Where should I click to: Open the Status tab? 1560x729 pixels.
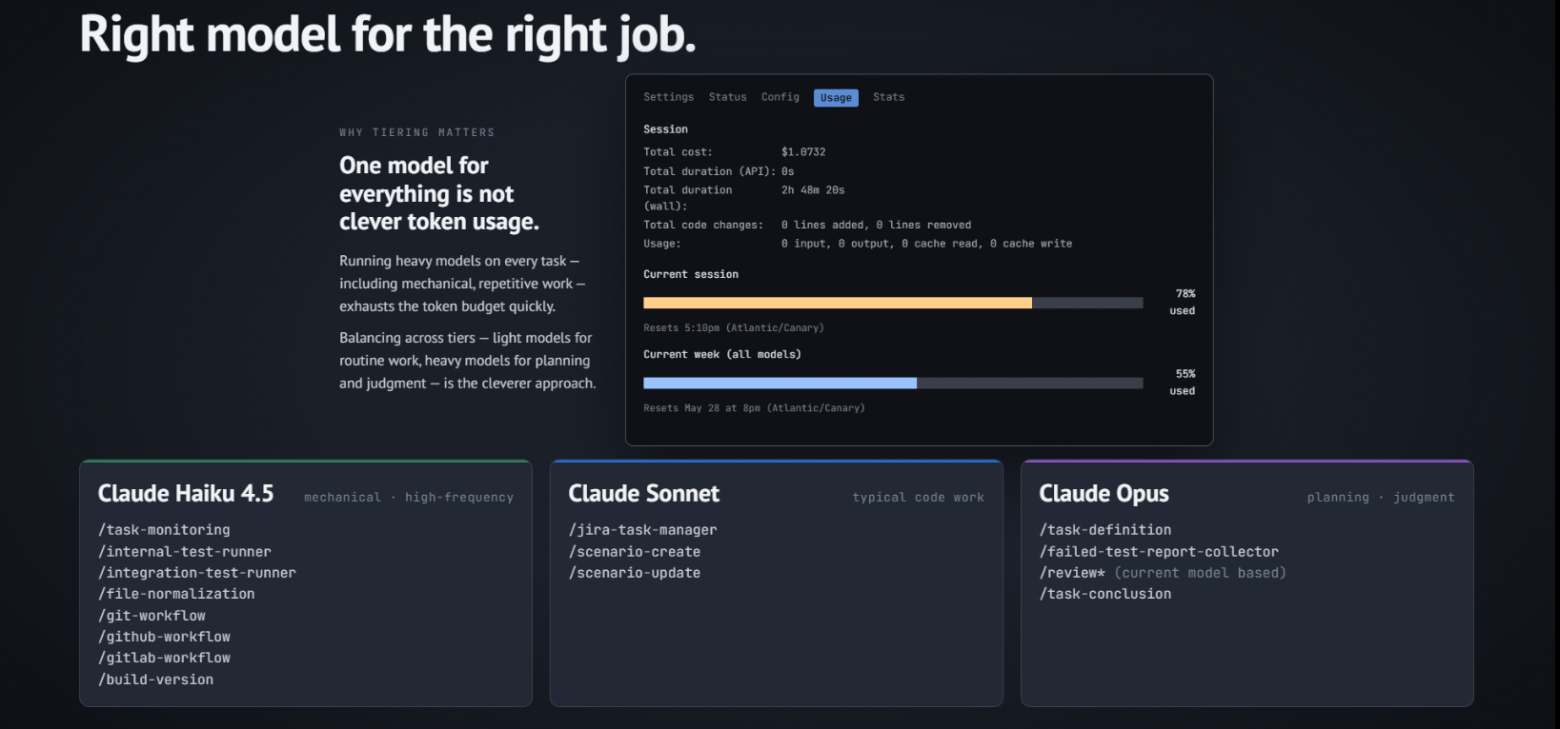[727, 97]
